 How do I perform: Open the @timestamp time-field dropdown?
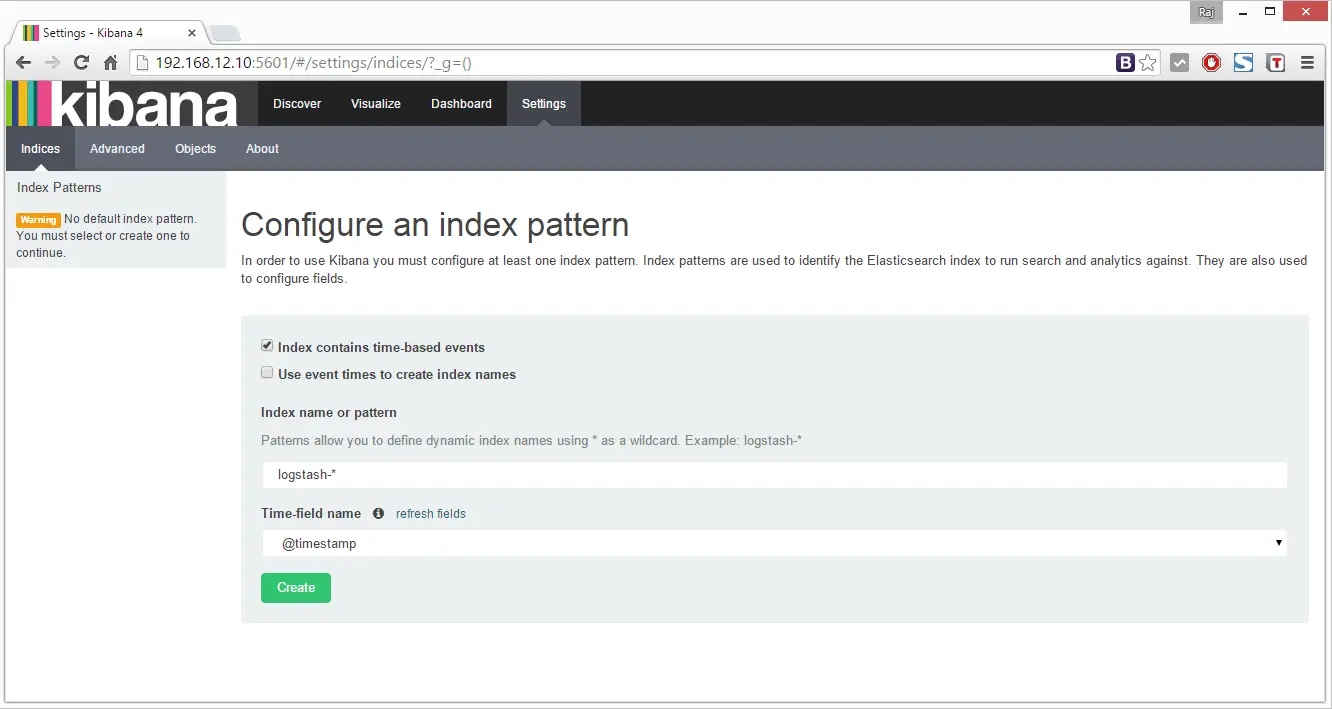[x=774, y=543]
